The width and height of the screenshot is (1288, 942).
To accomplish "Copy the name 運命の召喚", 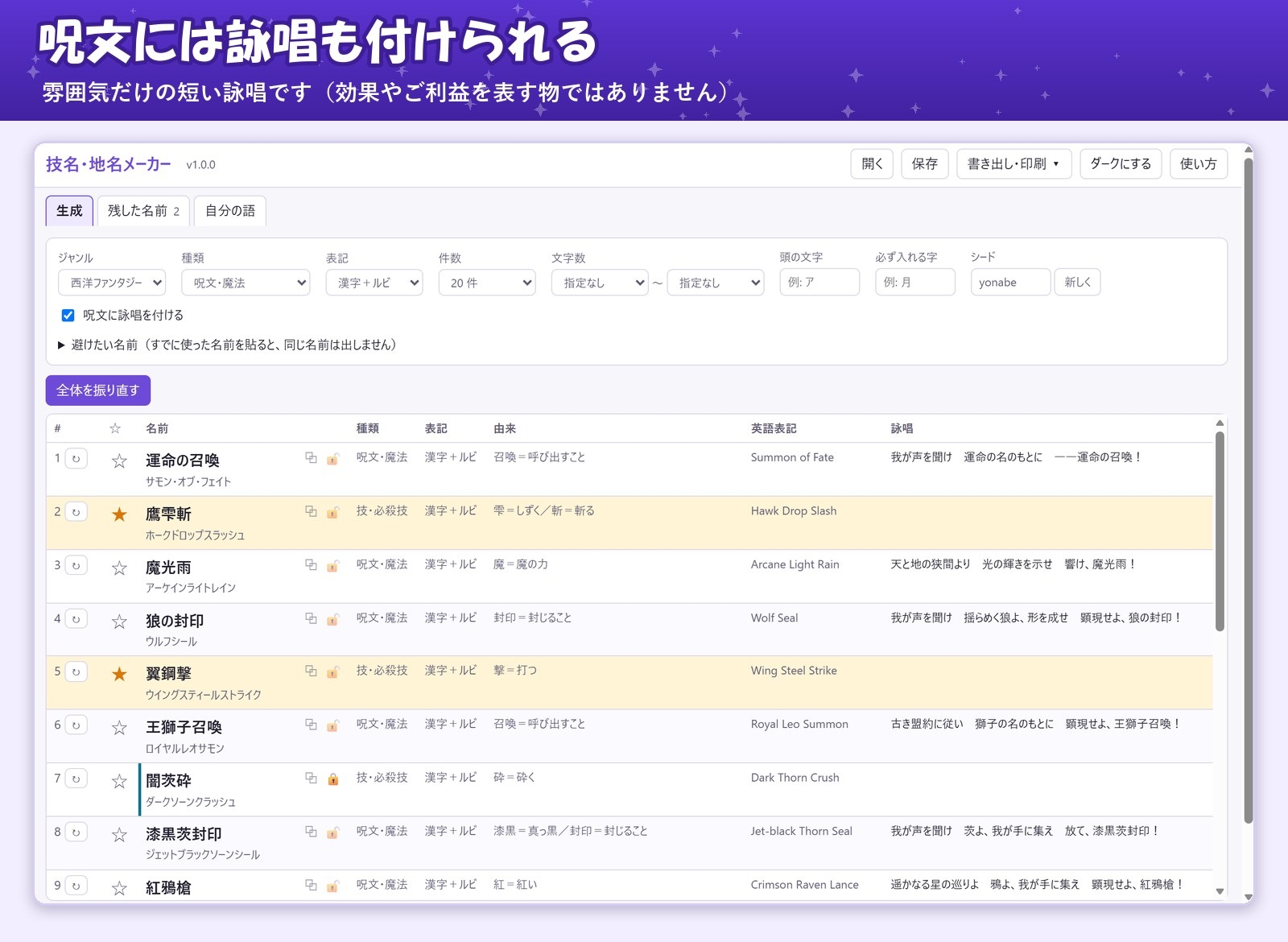I will click(311, 458).
